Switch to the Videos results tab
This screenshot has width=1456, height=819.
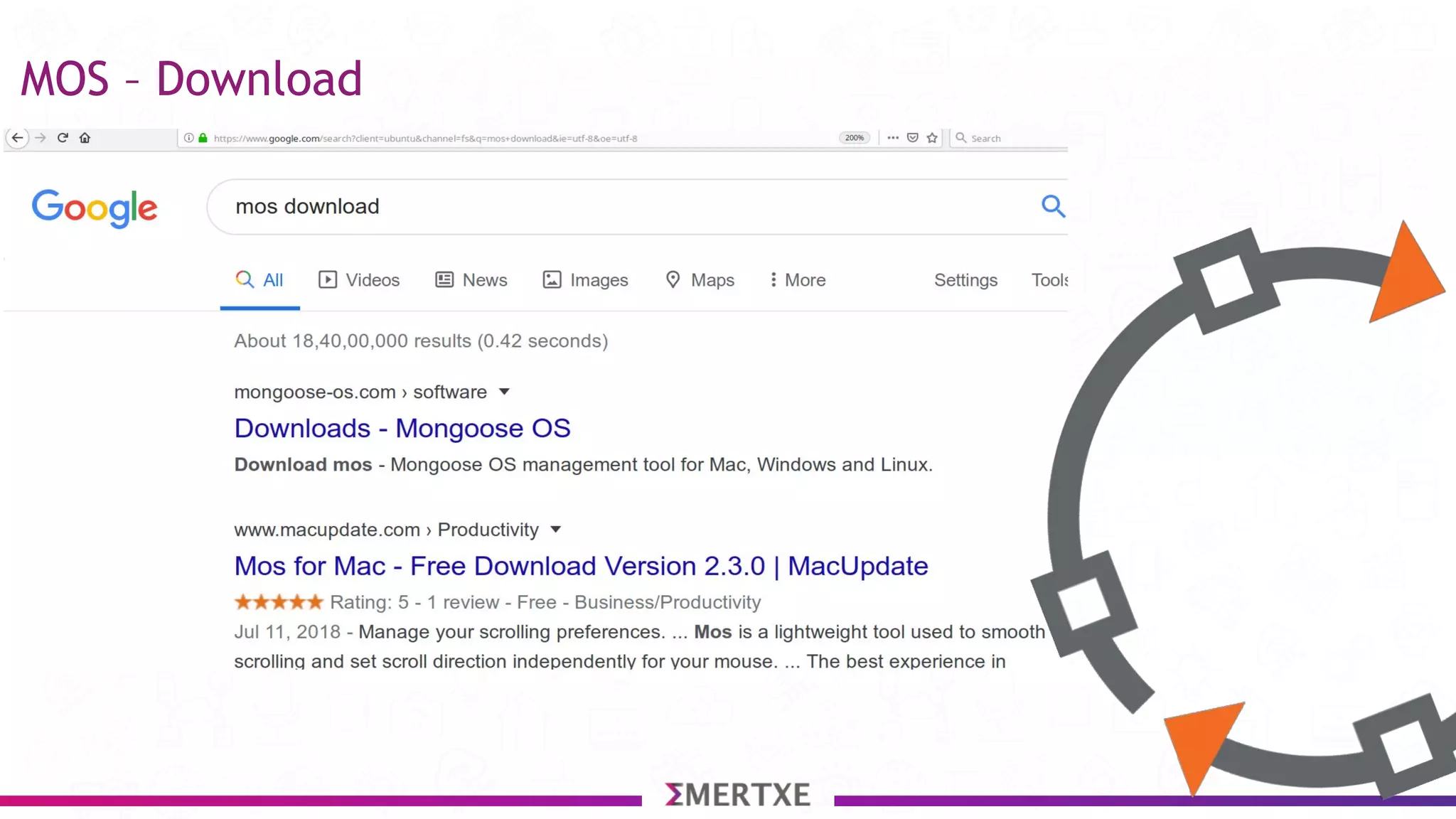359,280
